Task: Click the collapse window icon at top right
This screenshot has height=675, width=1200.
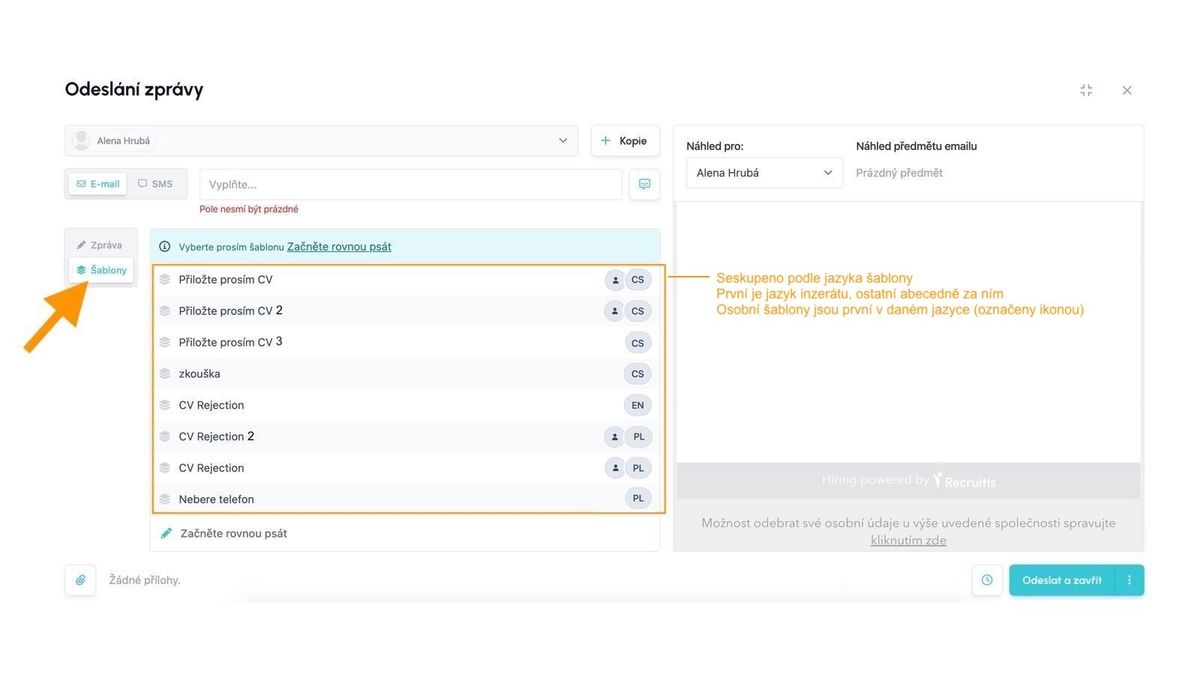Action: click(1086, 90)
